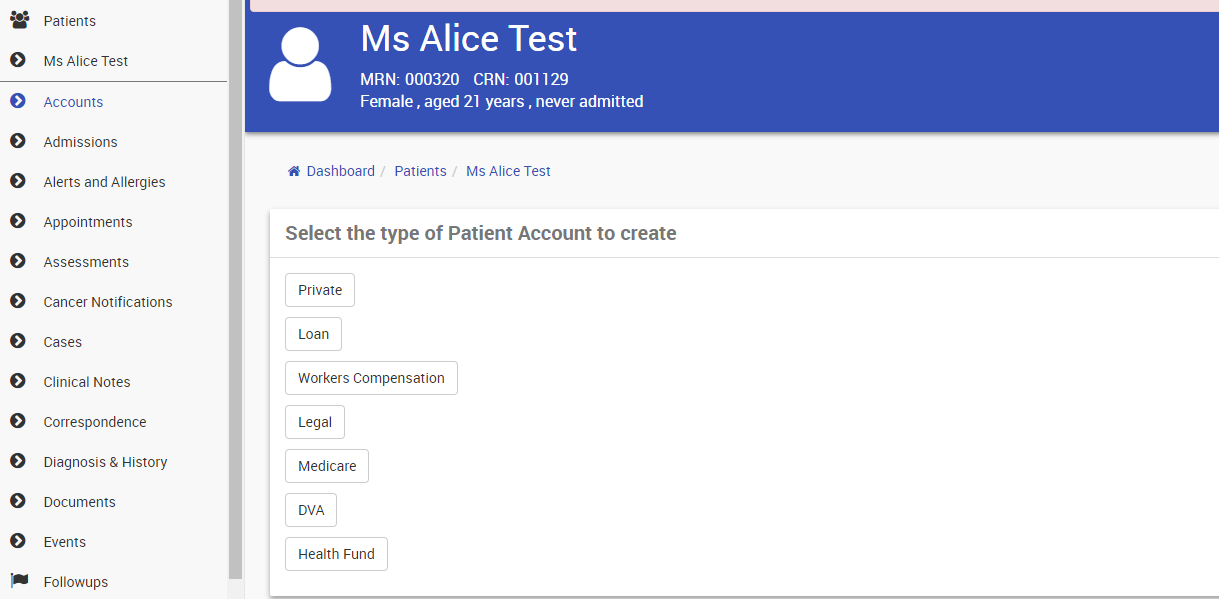The height and width of the screenshot is (599, 1219).
Task: Click the arrow icon beside Accounts
Action: pyautogui.click(x=17, y=101)
